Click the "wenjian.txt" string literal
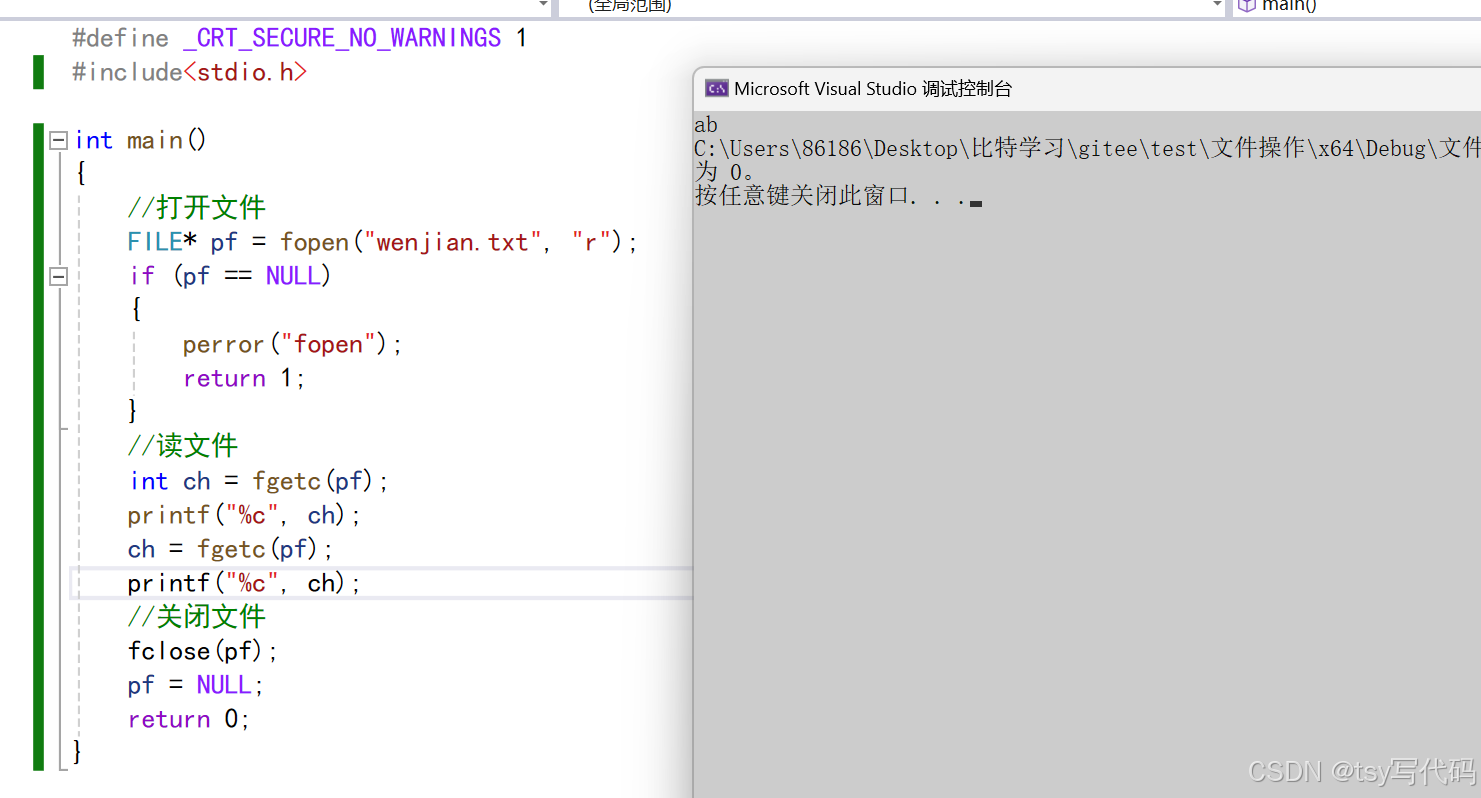The image size is (1481, 798). 453,242
